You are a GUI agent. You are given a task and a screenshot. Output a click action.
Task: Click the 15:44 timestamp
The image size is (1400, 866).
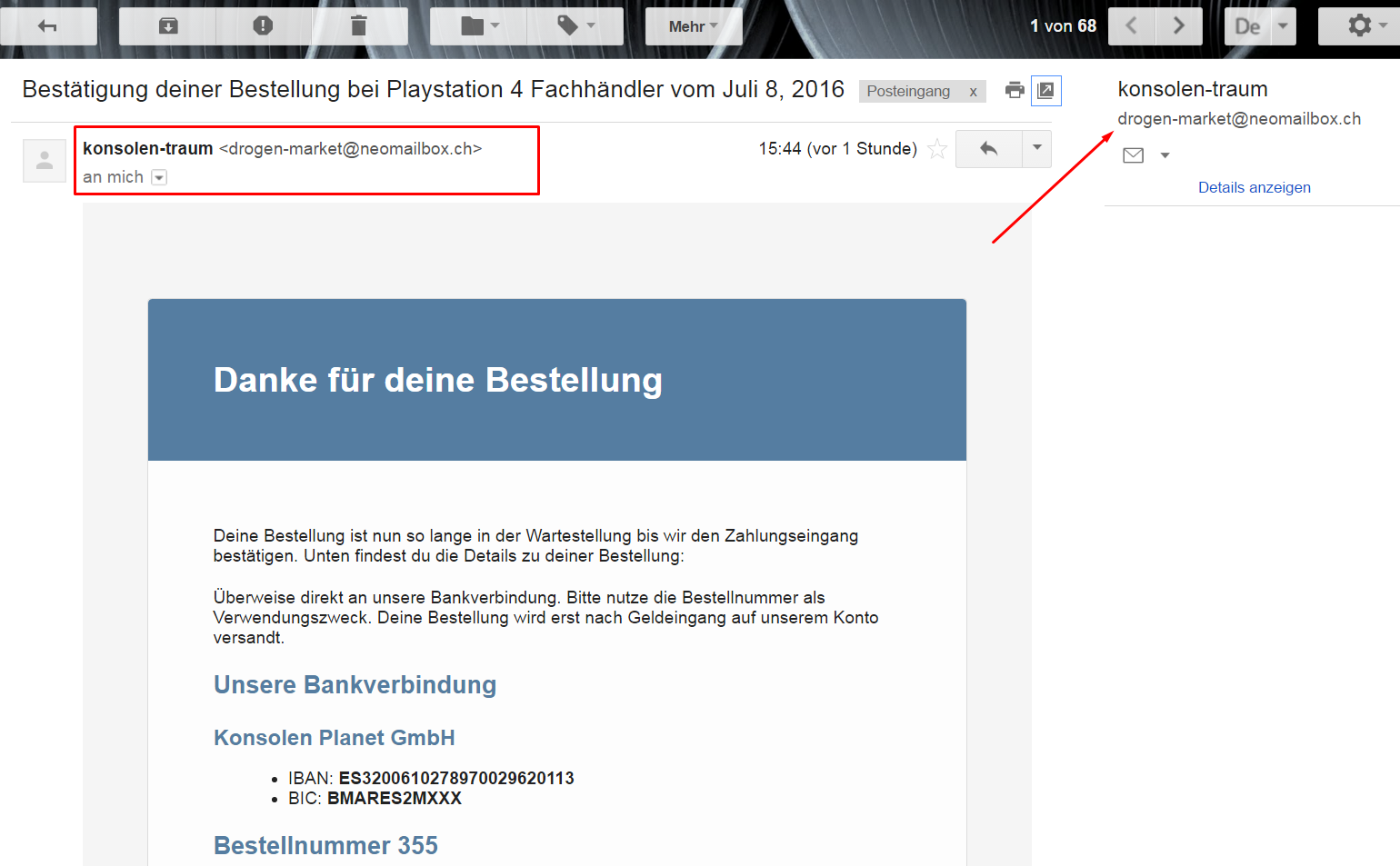pos(837,149)
